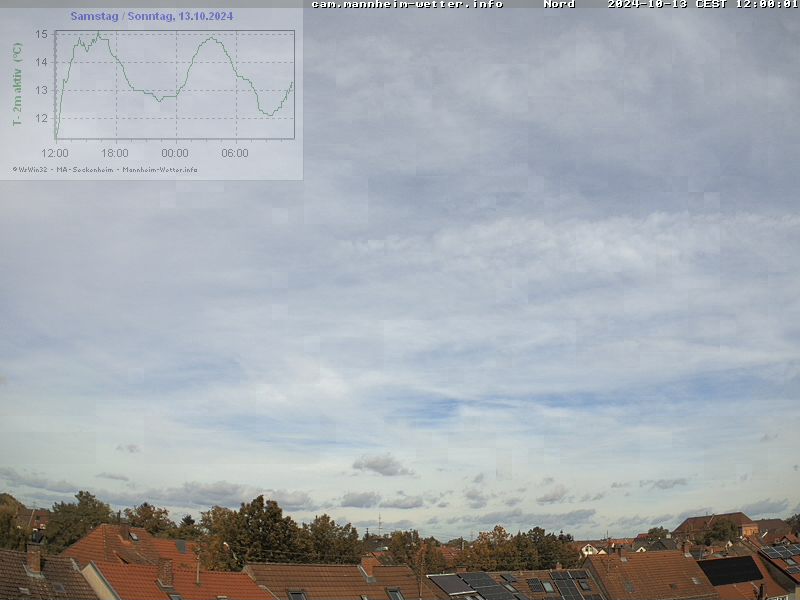800x600 pixels.
Task: Click the 14 value on temperature axis
Action: tap(41, 62)
